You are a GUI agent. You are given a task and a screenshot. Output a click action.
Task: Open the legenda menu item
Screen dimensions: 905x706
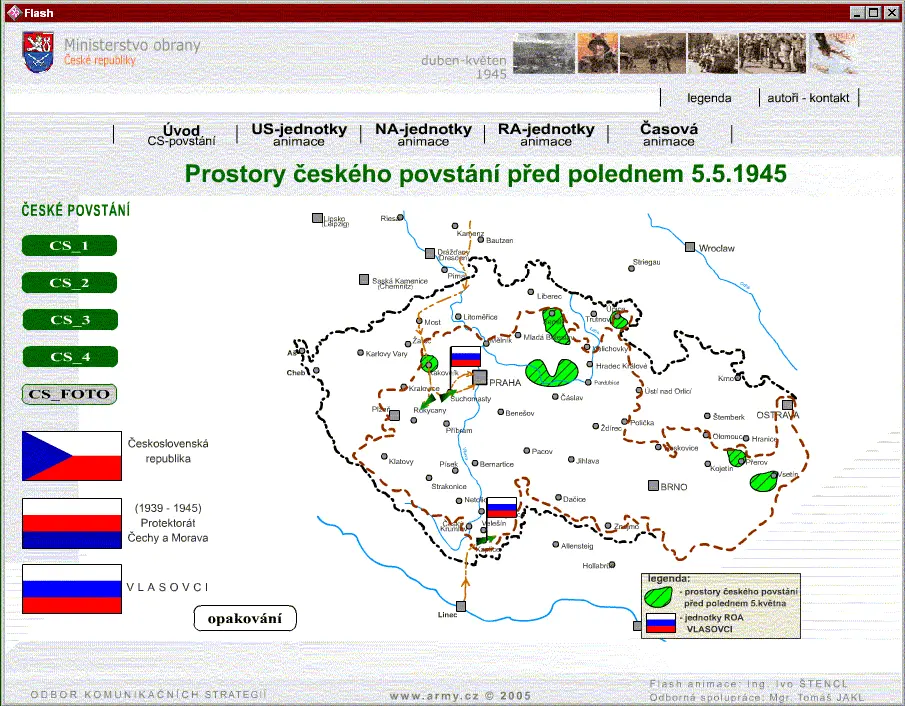(709, 98)
